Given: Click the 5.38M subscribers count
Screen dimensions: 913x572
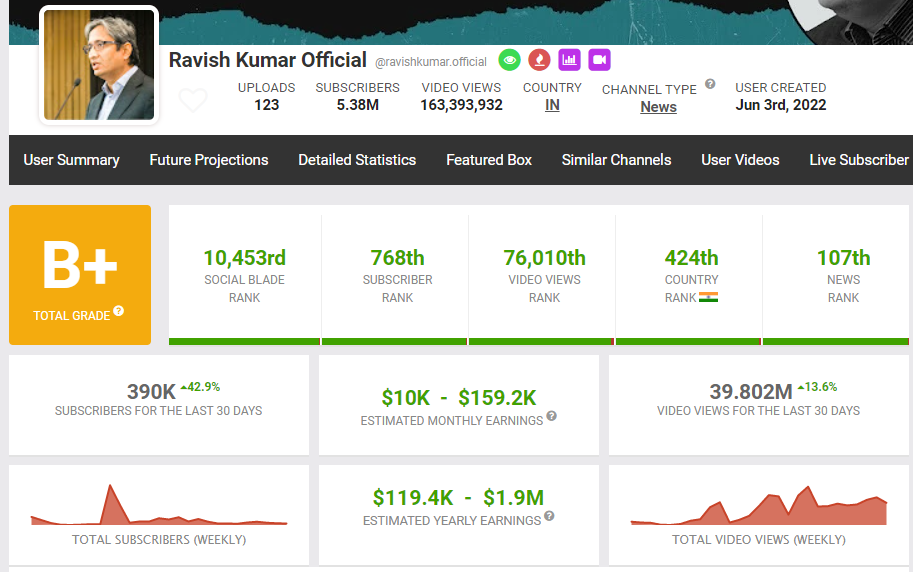Looking at the screenshot, I should coord(358,105).
